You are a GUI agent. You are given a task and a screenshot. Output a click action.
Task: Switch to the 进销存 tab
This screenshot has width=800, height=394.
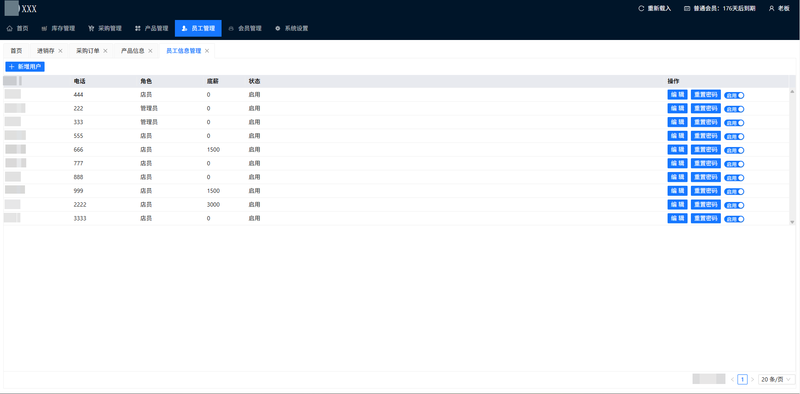(x=46, y=51)
